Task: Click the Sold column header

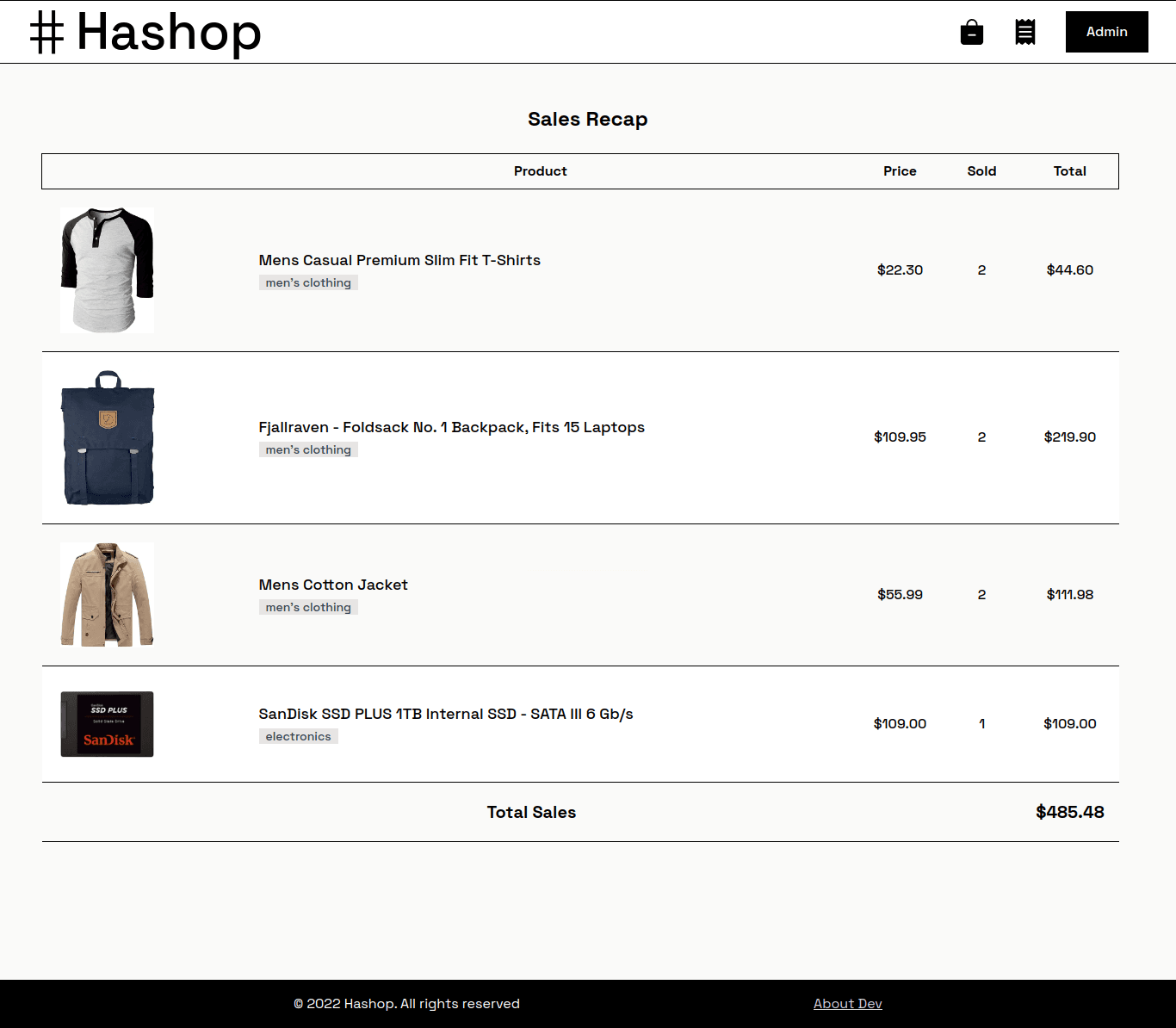Action: point(981,170)
